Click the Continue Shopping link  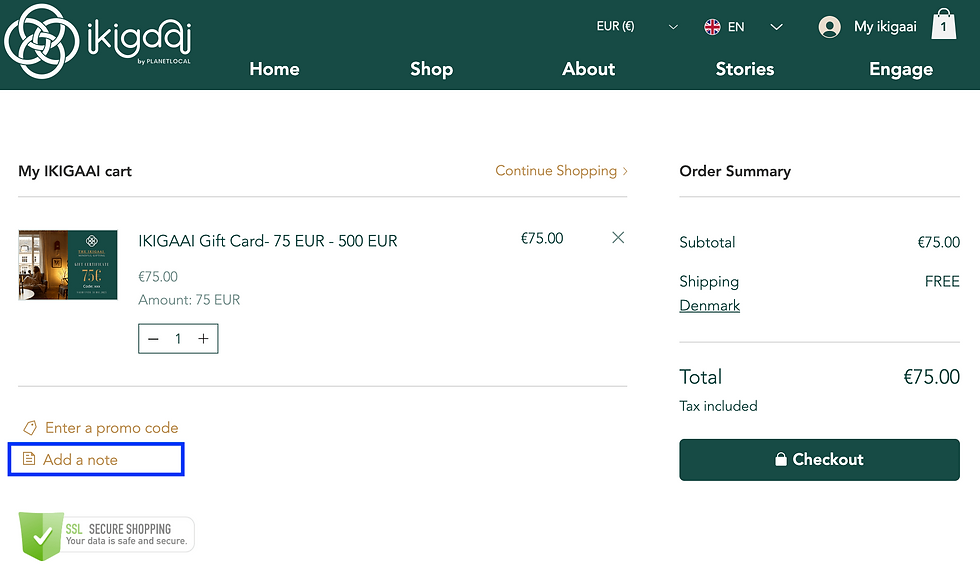tap(561, 171)
